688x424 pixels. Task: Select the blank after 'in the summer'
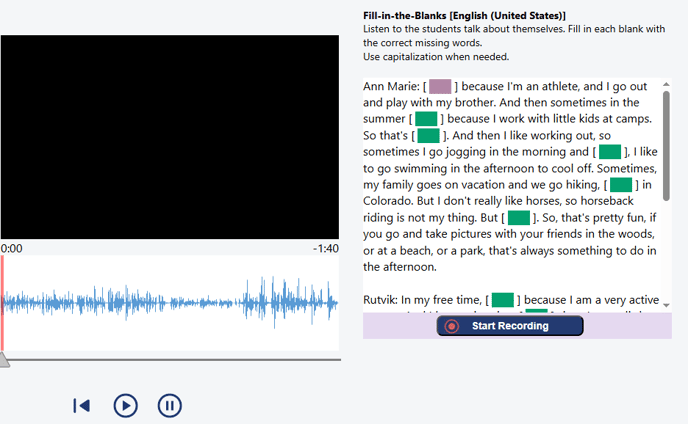point(427,119)
